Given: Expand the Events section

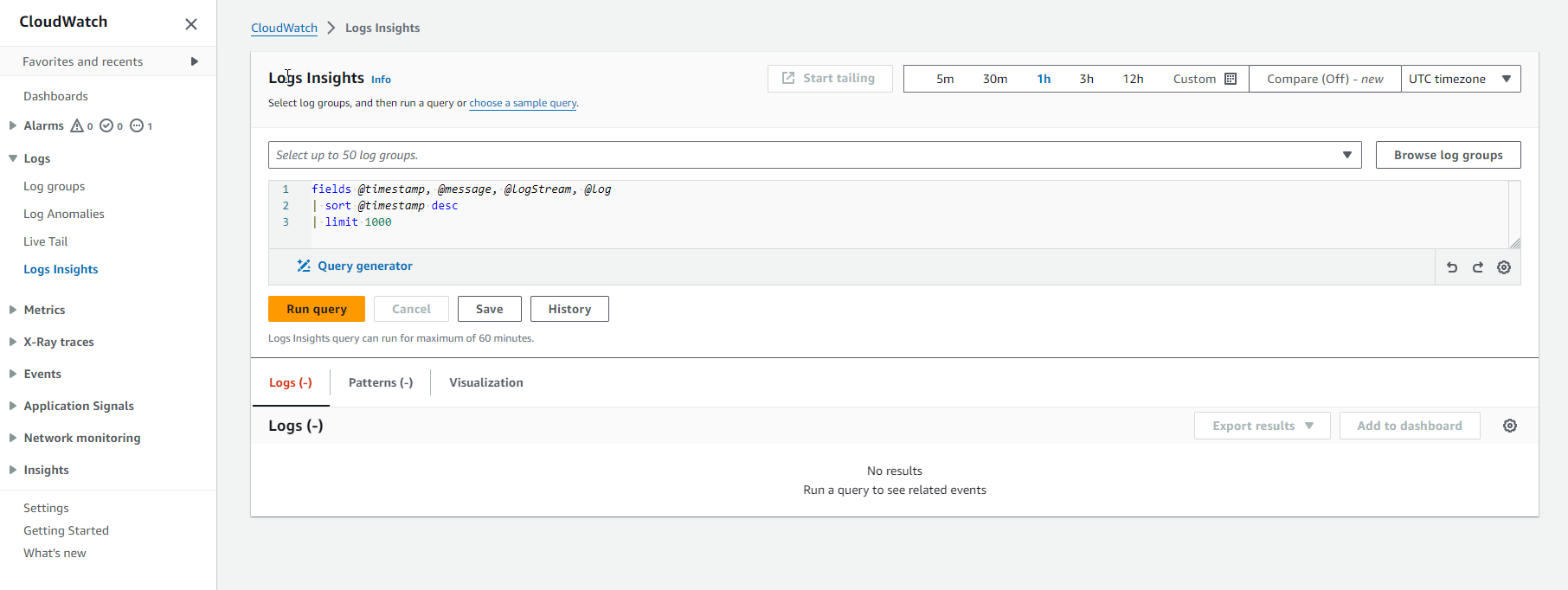Looking at the screenshot, I should (13, 374).
